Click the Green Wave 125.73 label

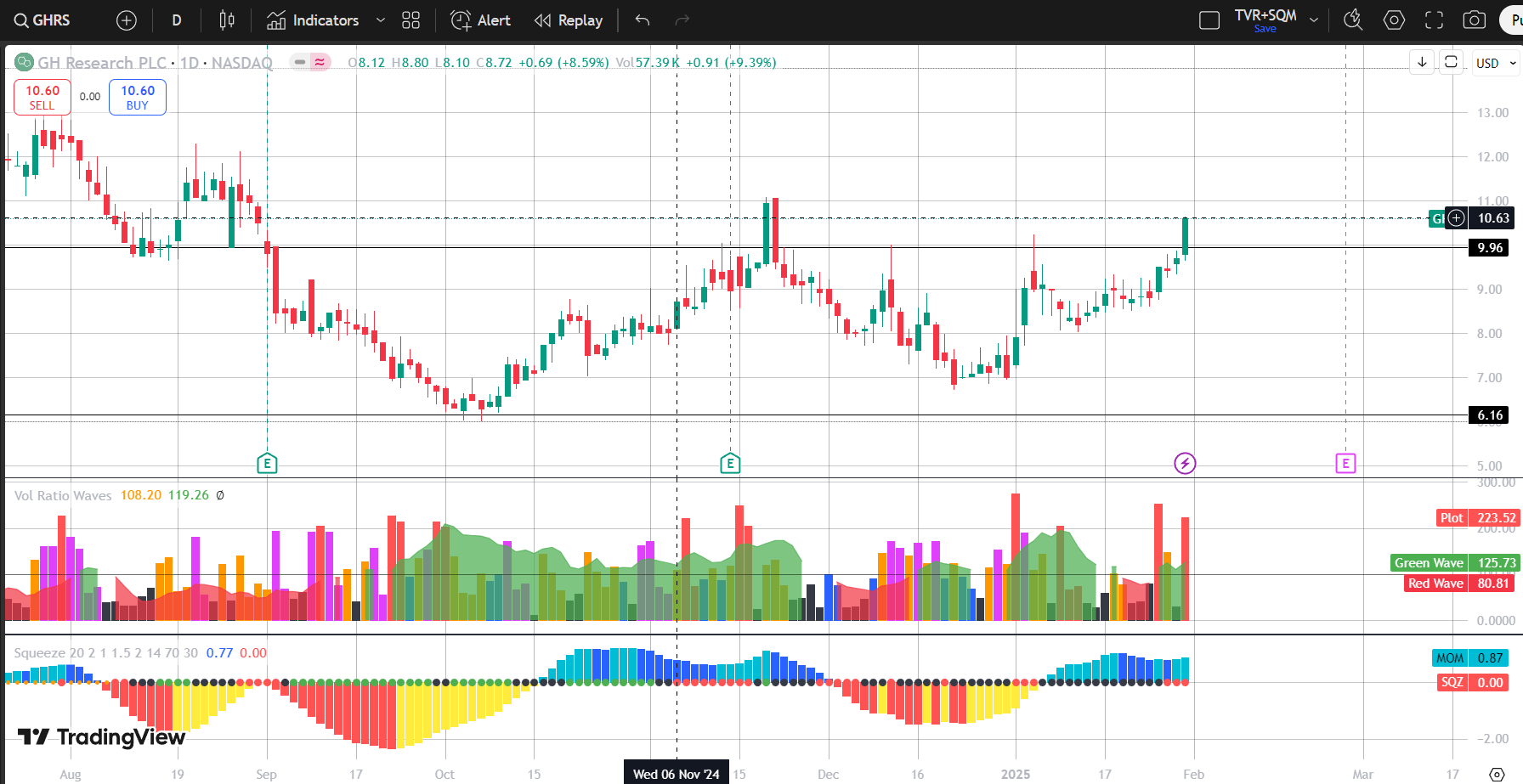click(x=1455, y=563)
